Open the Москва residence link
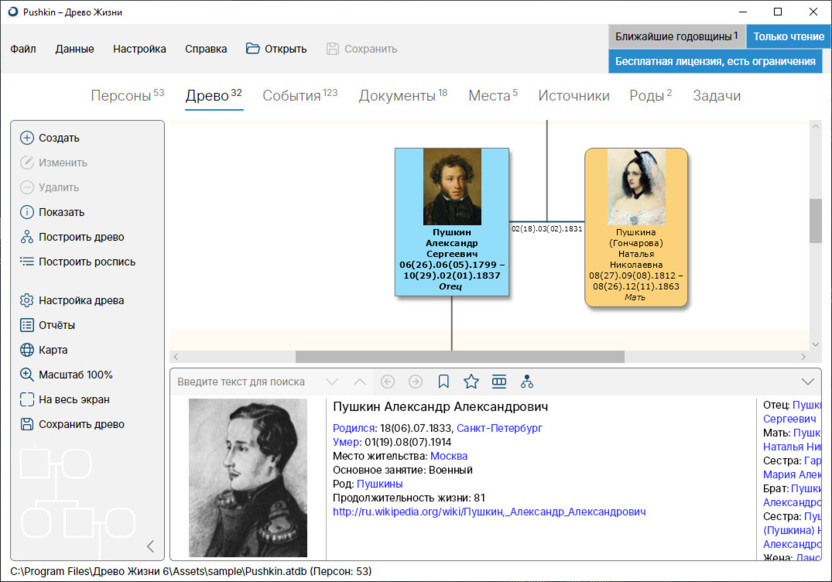Viewport: 832px width, 582px height. click(x=449, y=456)
